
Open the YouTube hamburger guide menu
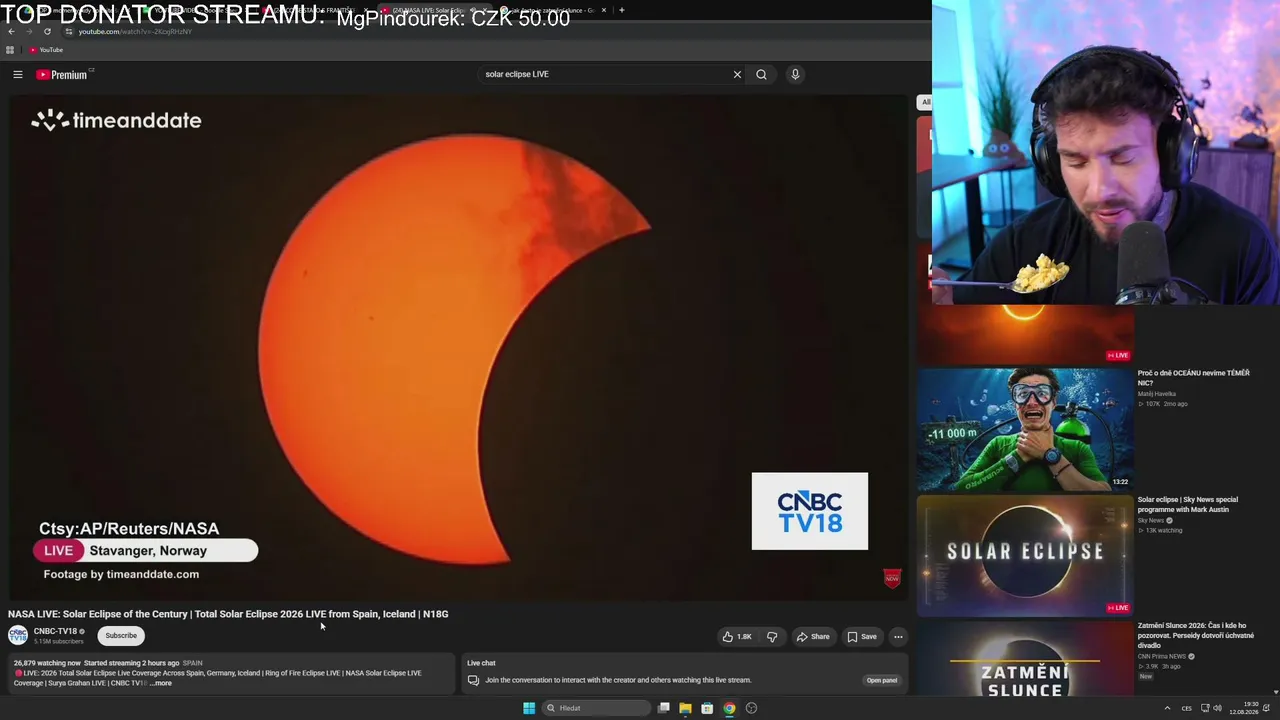tap(17, 74)
